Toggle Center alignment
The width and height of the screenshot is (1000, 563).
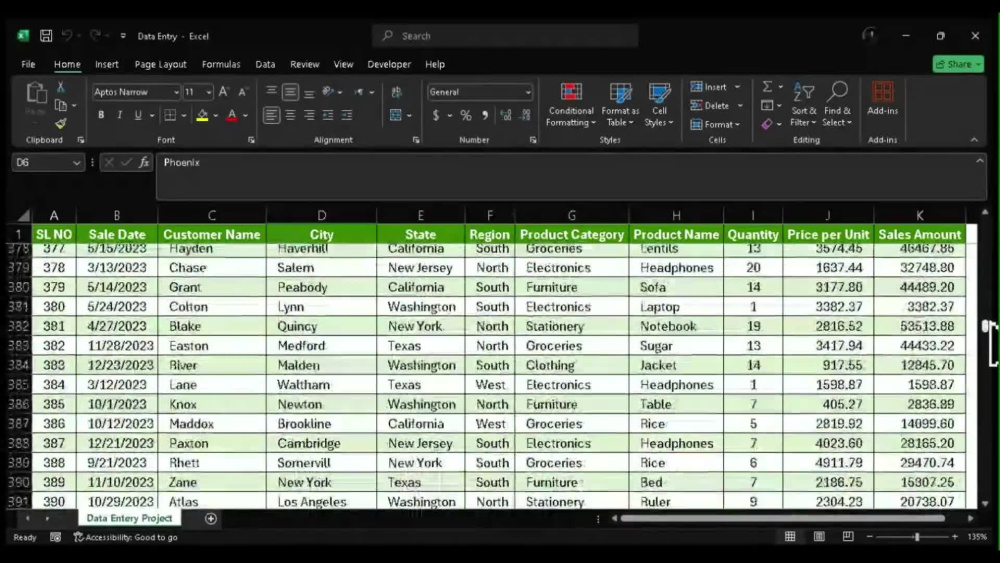tap(290, 115)
